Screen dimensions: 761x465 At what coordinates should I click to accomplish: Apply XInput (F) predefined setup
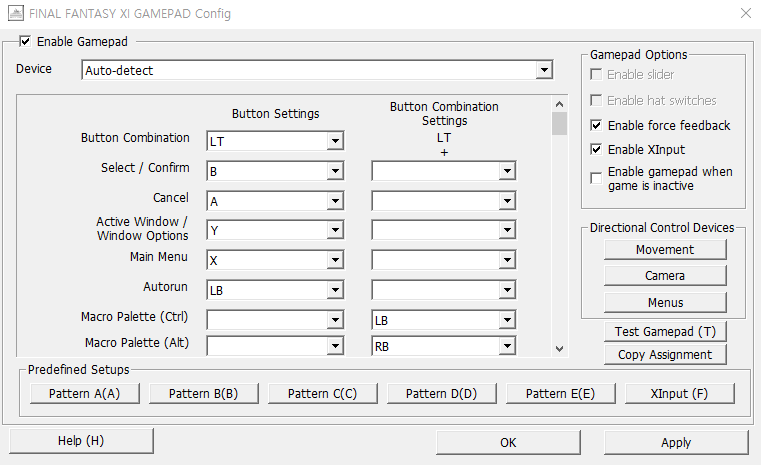679,393
